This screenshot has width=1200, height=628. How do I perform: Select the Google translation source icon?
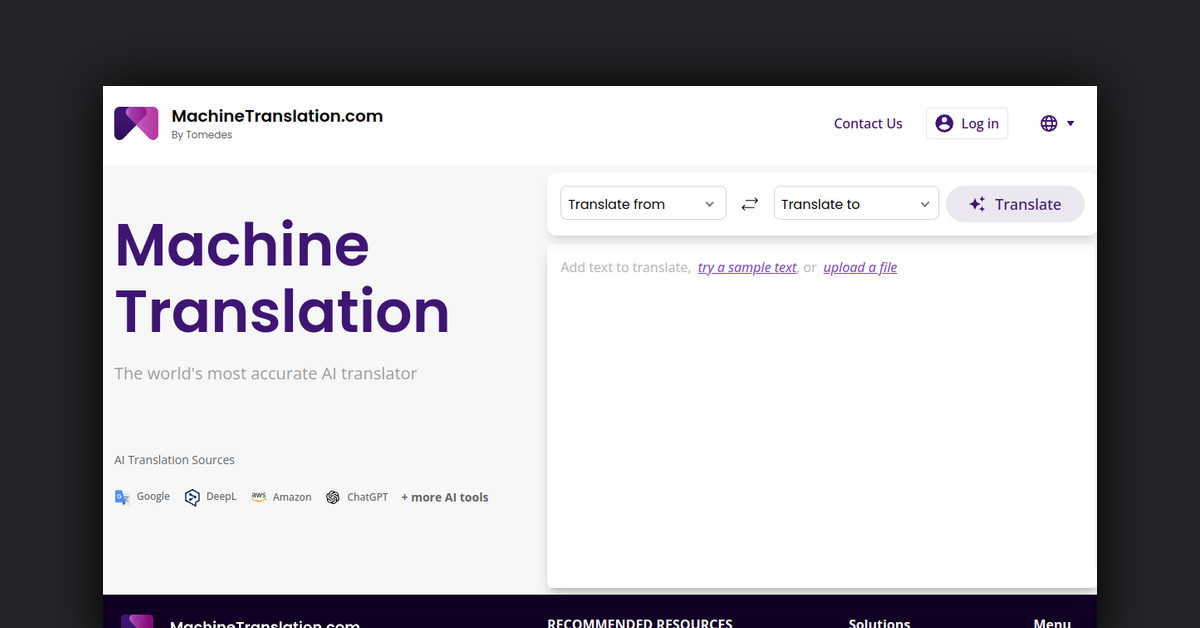pyautogui.click(x=122, y=497)
